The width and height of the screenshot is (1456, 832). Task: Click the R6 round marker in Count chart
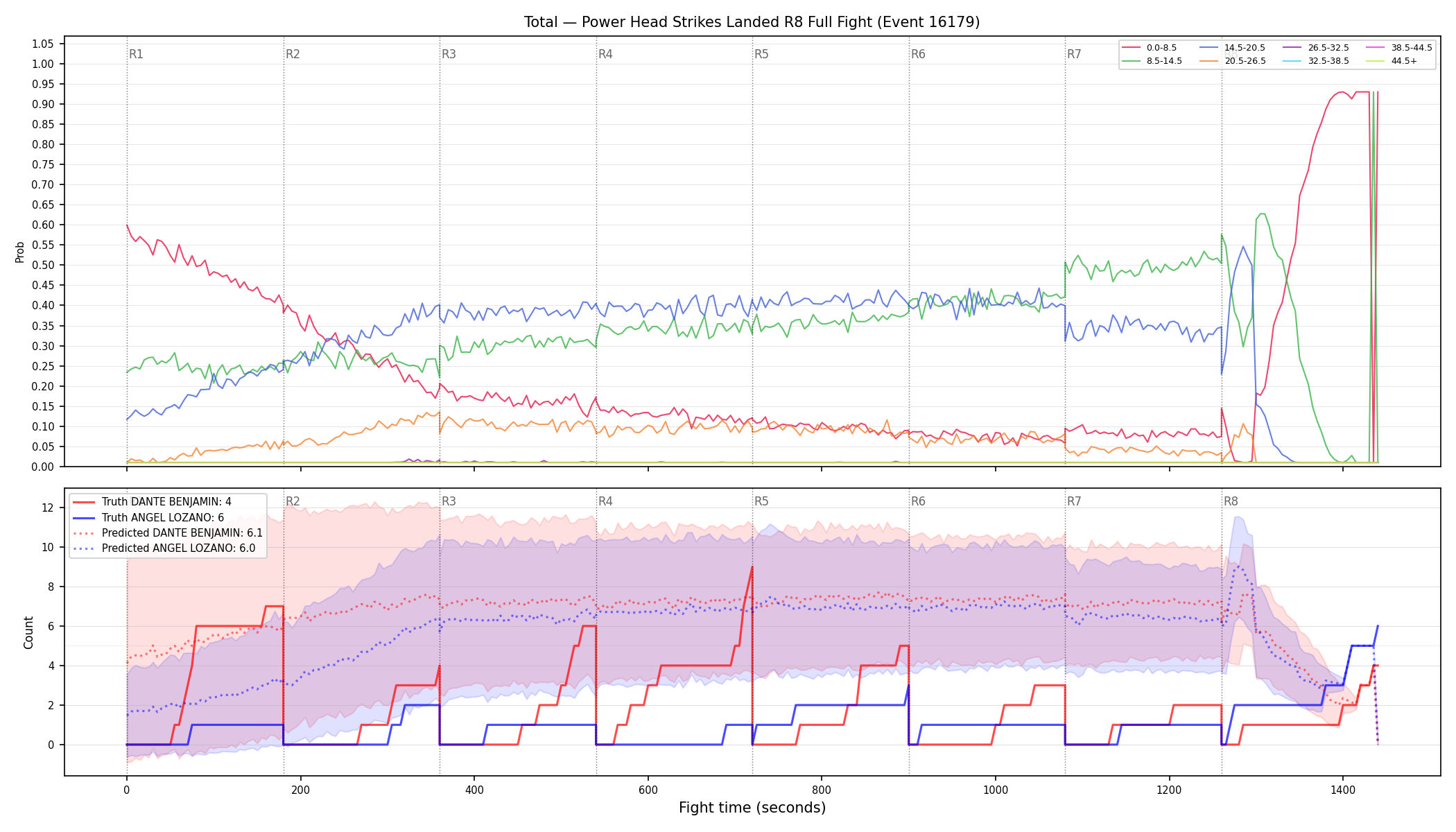tap(918, 501)
